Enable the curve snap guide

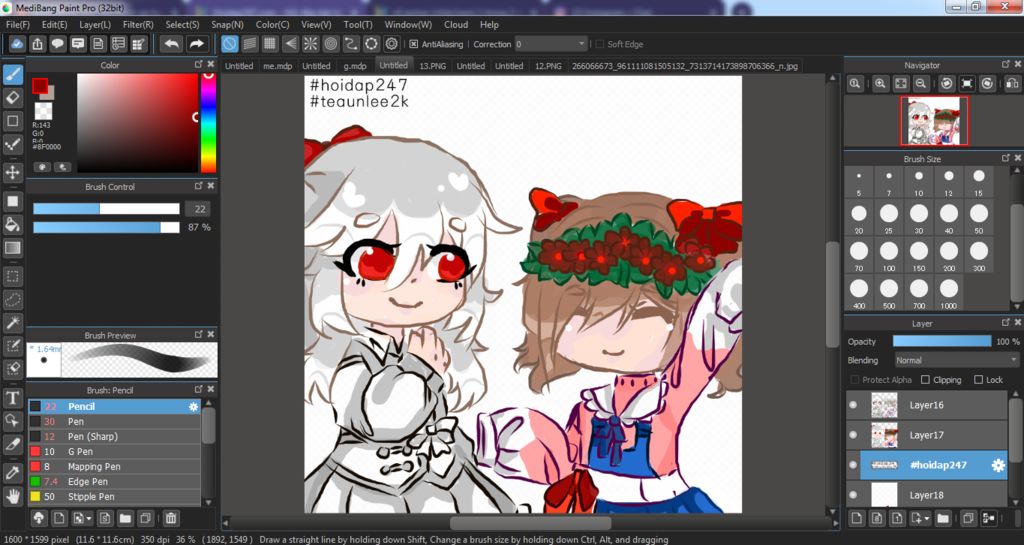click(x=351, y=44)
